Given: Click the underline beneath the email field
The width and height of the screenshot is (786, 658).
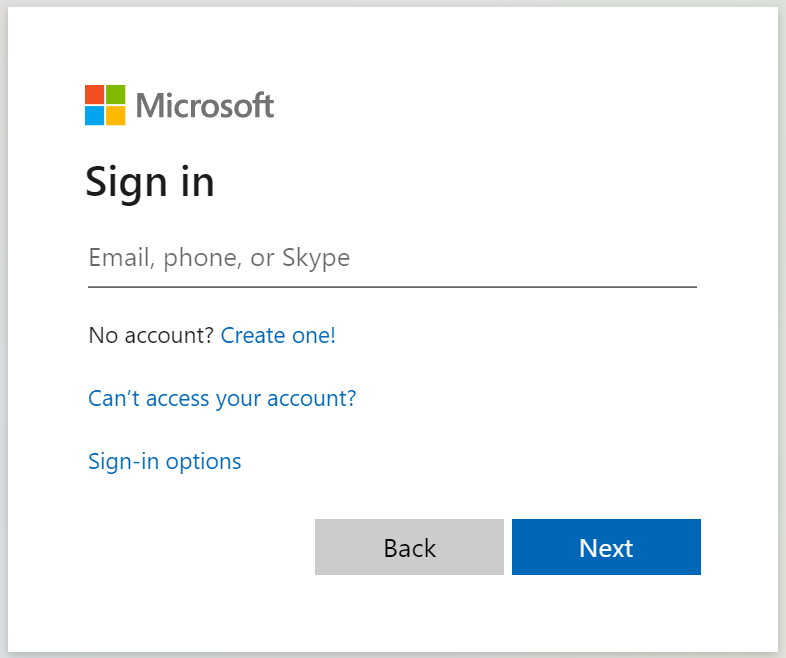Looking at the screenshot, I should point(392,286).
